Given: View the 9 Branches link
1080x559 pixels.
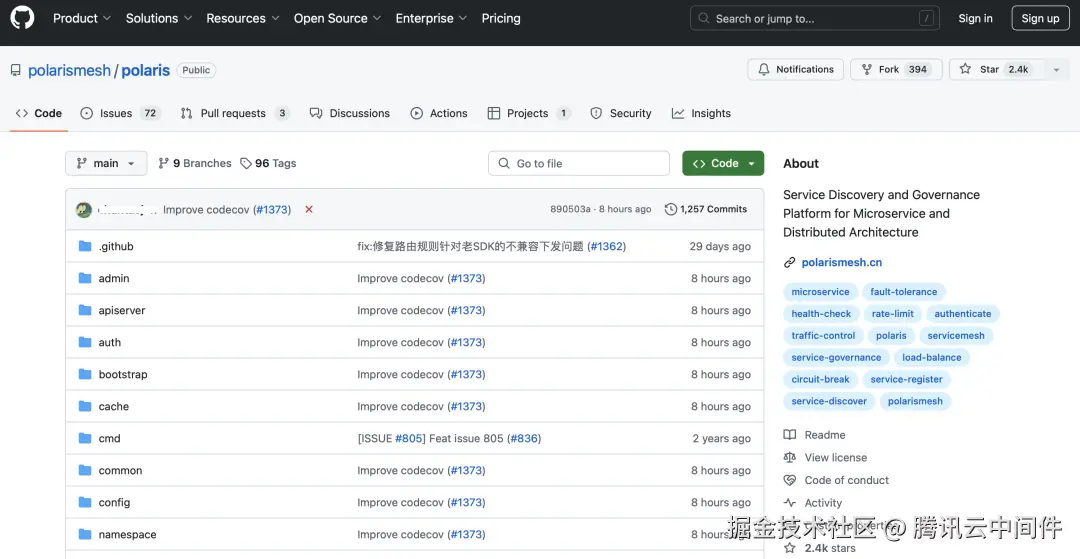Looking at the screenshot, I should pos(195,163).
